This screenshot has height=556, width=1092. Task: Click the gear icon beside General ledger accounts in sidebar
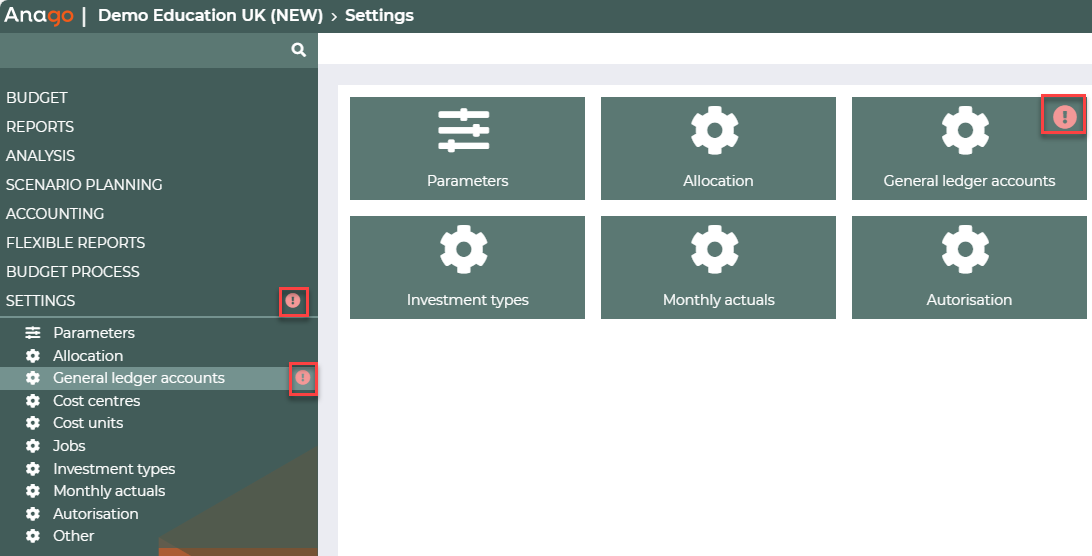[x=33, y=378]
